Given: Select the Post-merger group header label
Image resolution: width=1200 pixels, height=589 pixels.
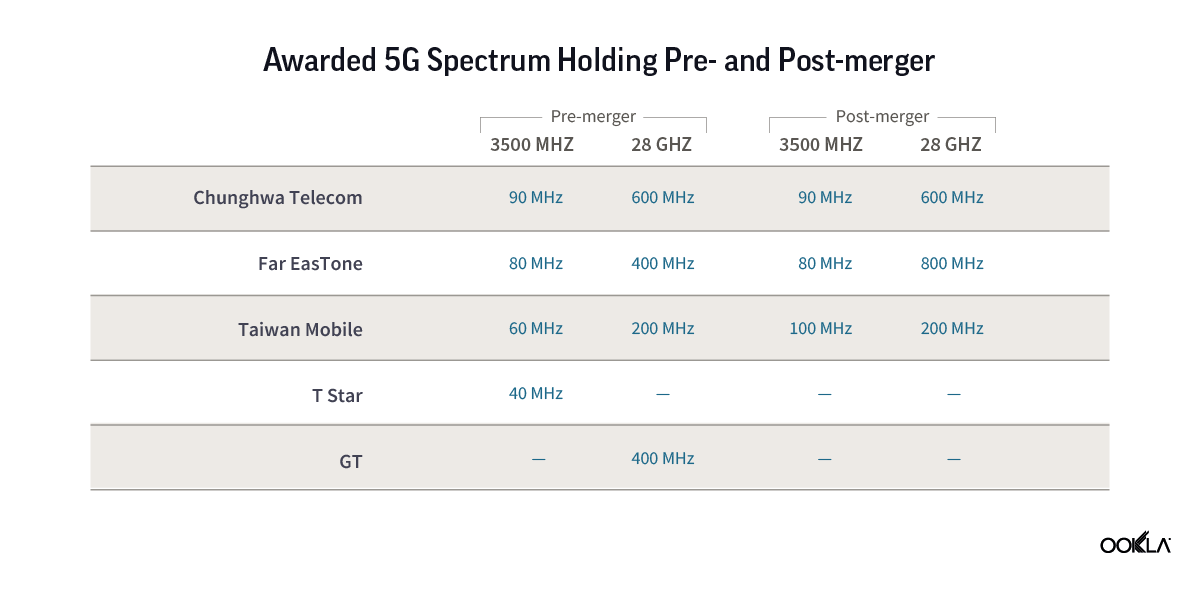Looking at the screenshot, I should tap(882, 117).
